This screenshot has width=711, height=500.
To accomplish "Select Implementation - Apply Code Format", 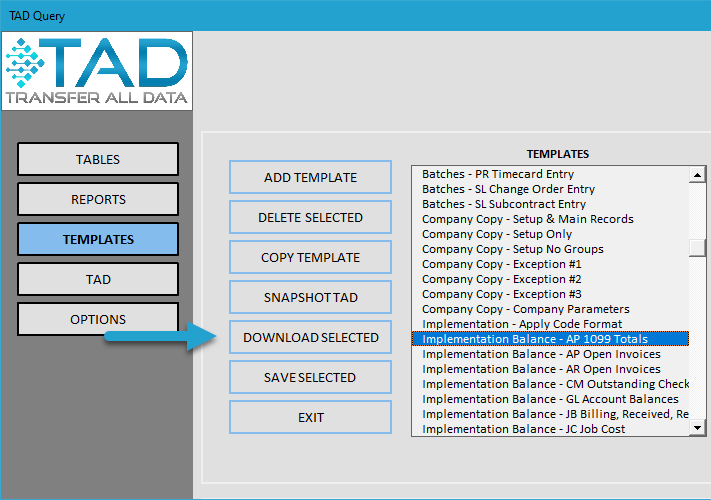I will 550,324.
